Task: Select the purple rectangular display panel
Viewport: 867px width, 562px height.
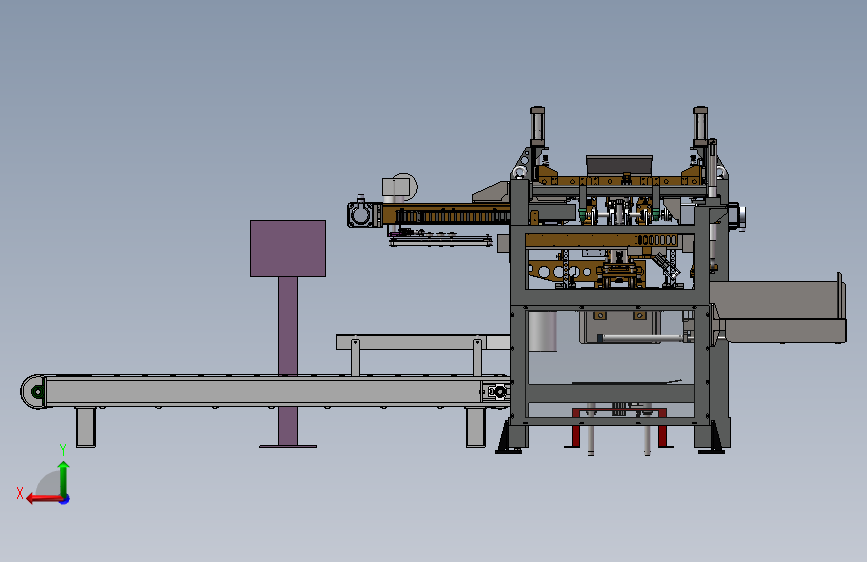Action: coord(288,248)
